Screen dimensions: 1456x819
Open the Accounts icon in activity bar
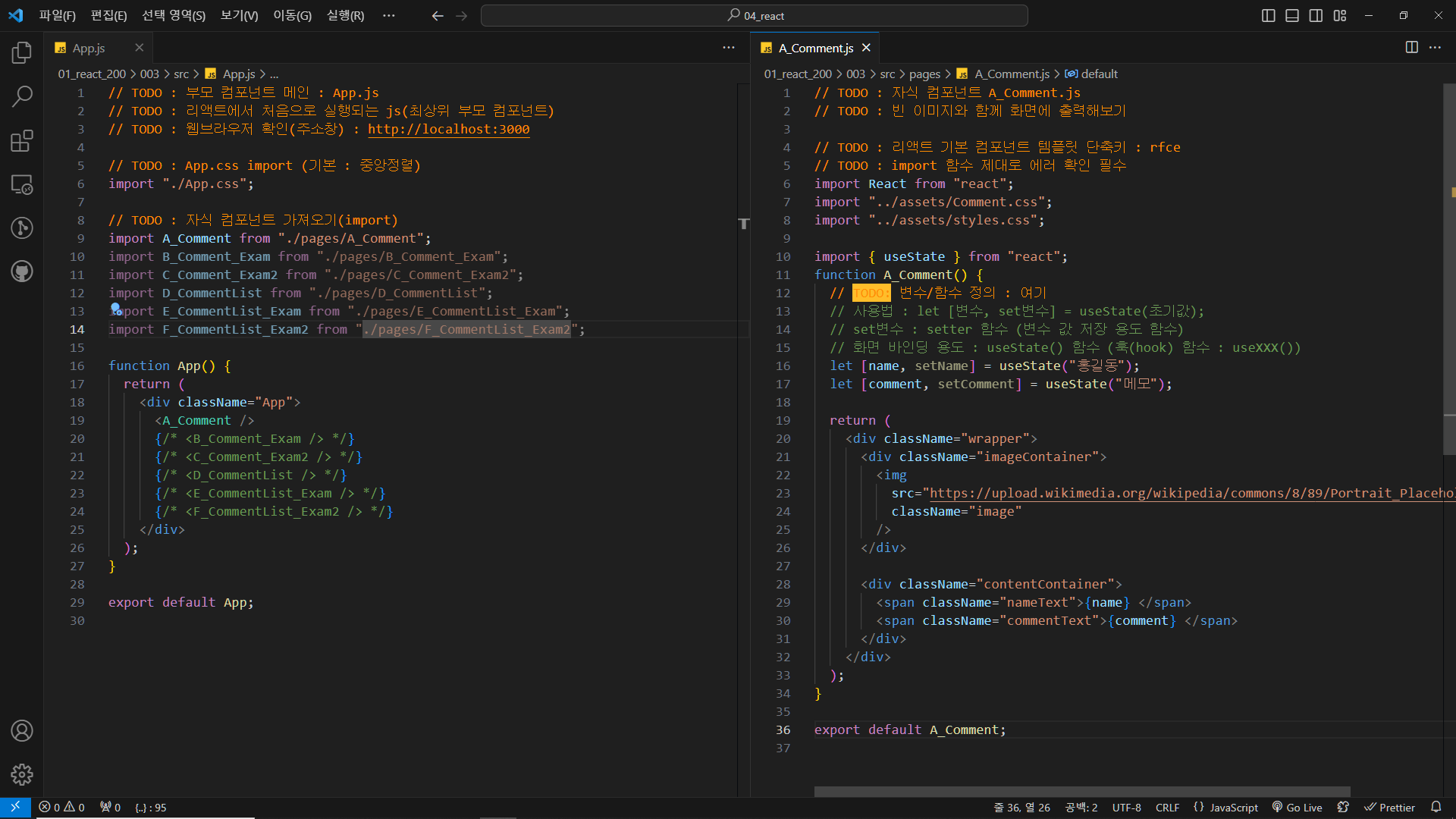point(22,730)
